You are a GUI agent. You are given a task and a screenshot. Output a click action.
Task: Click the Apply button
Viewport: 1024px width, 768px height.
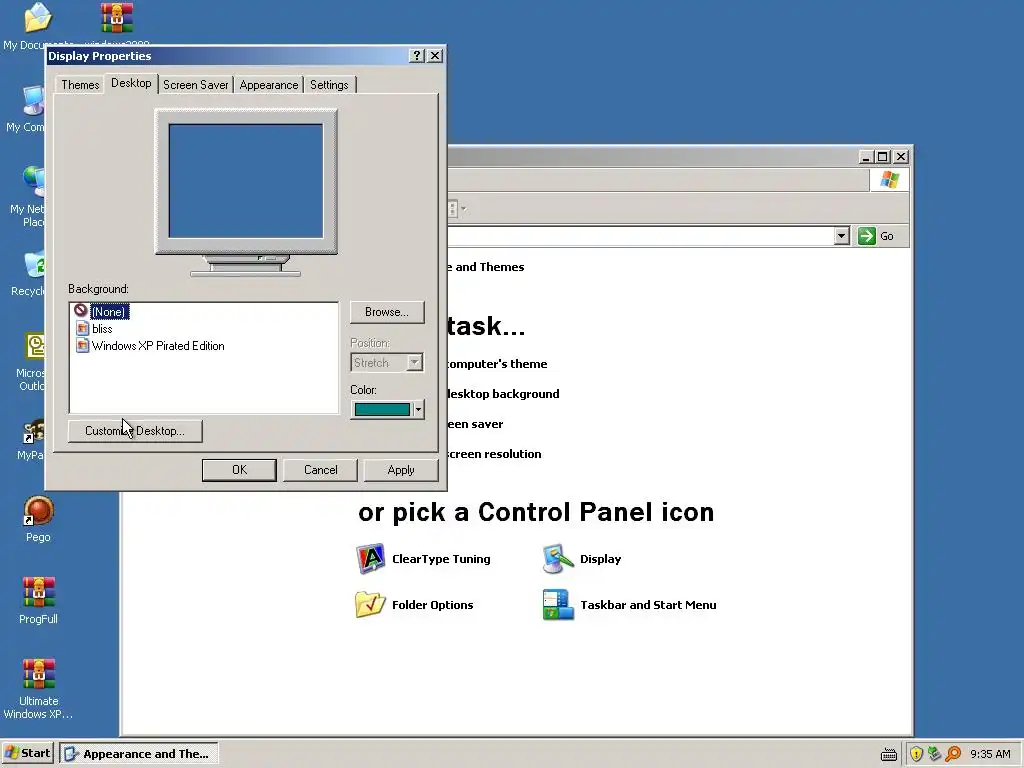[400, 470]
